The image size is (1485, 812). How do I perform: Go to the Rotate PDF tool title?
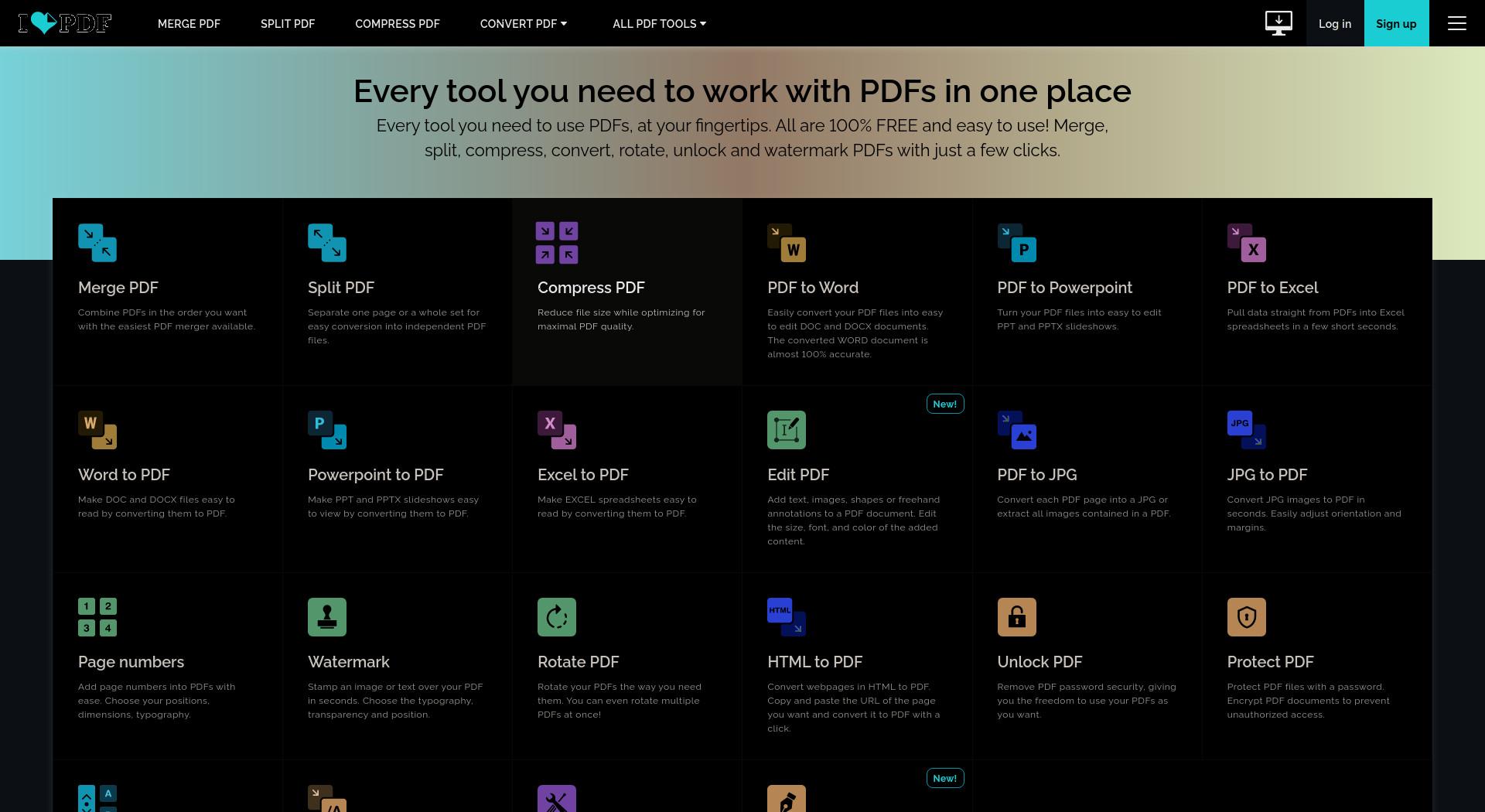point(579,662)
